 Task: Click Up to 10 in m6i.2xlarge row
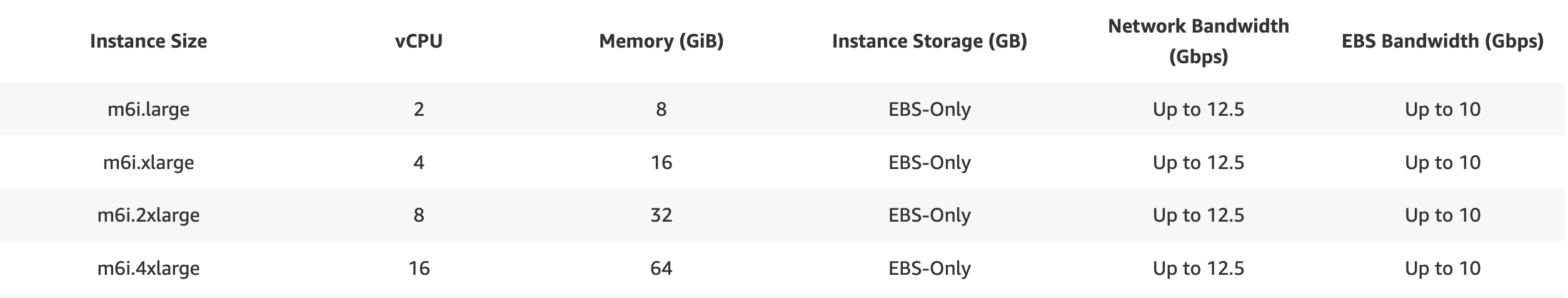pos(1442,215)
